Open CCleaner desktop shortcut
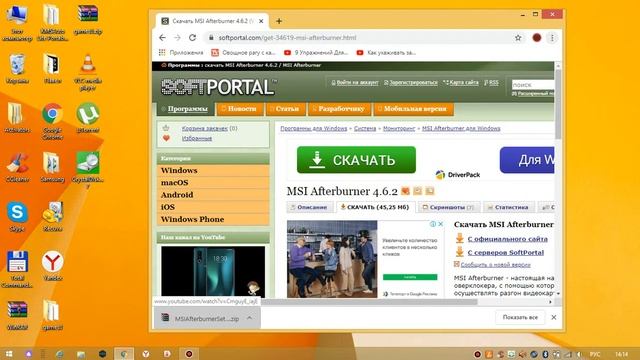Image resolution: width=640 pixels, height=360 pixels. tap(17, 167)
